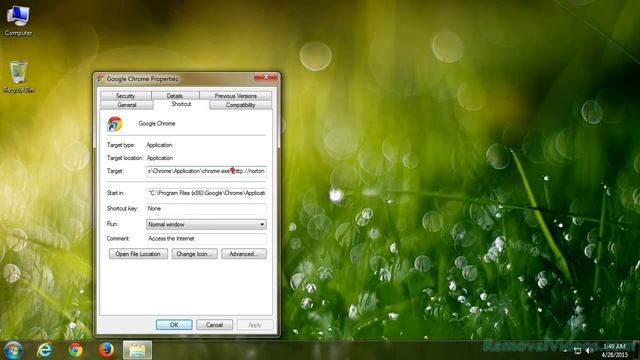
Task: Launch Firefox from the taskbar
Action: tap(106, 350)
